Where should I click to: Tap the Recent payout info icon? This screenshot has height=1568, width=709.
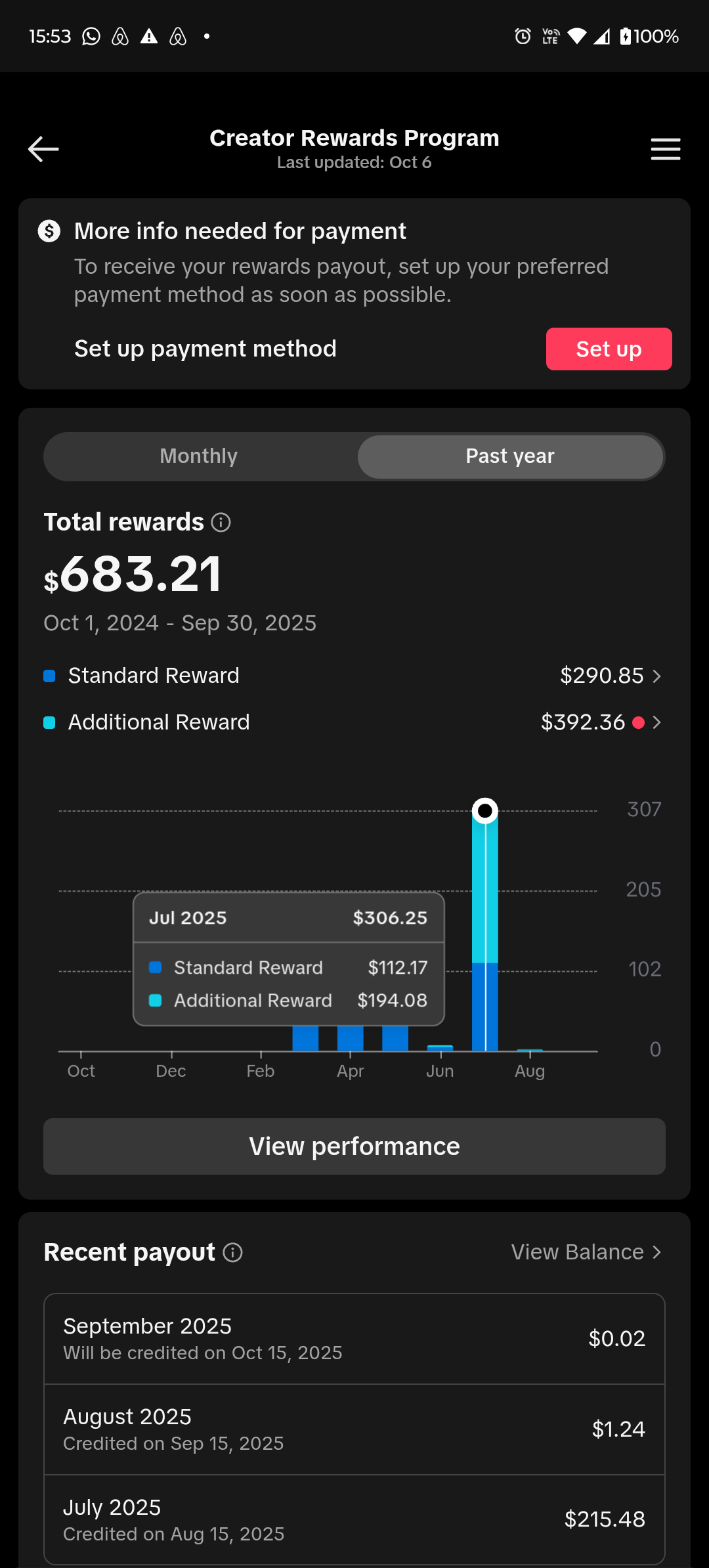coord(233,1253)
